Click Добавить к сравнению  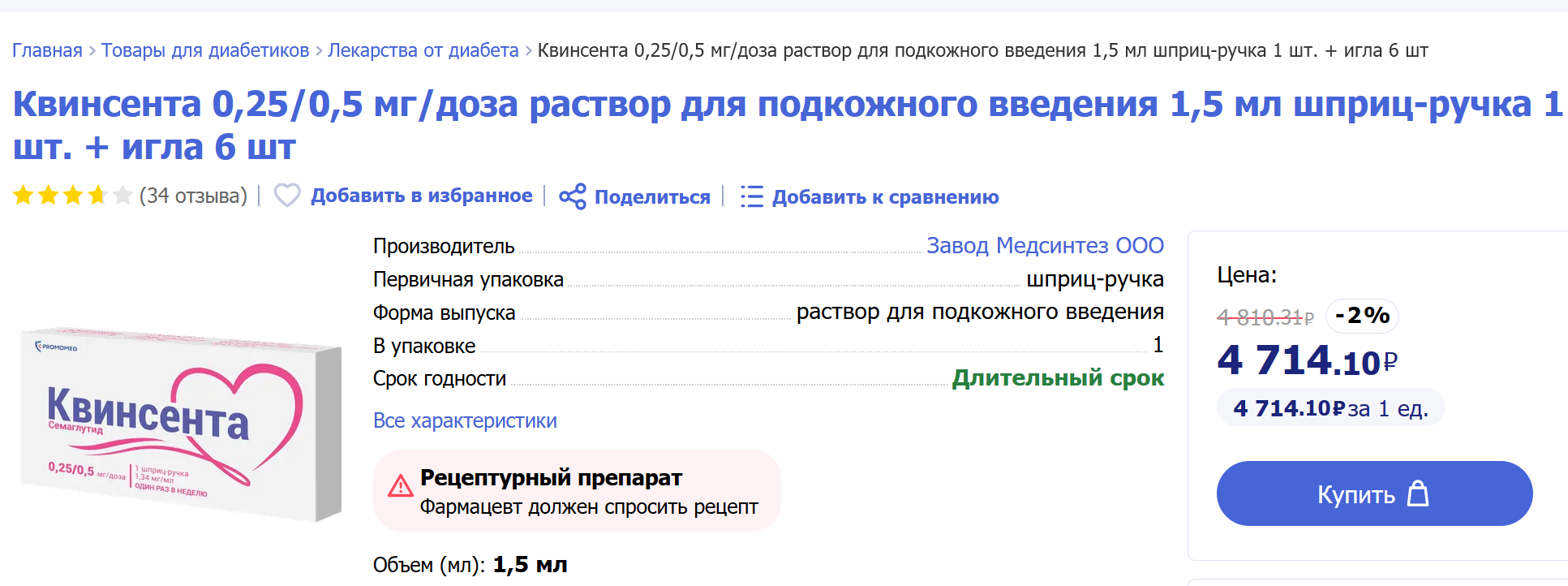pos(886,197)
